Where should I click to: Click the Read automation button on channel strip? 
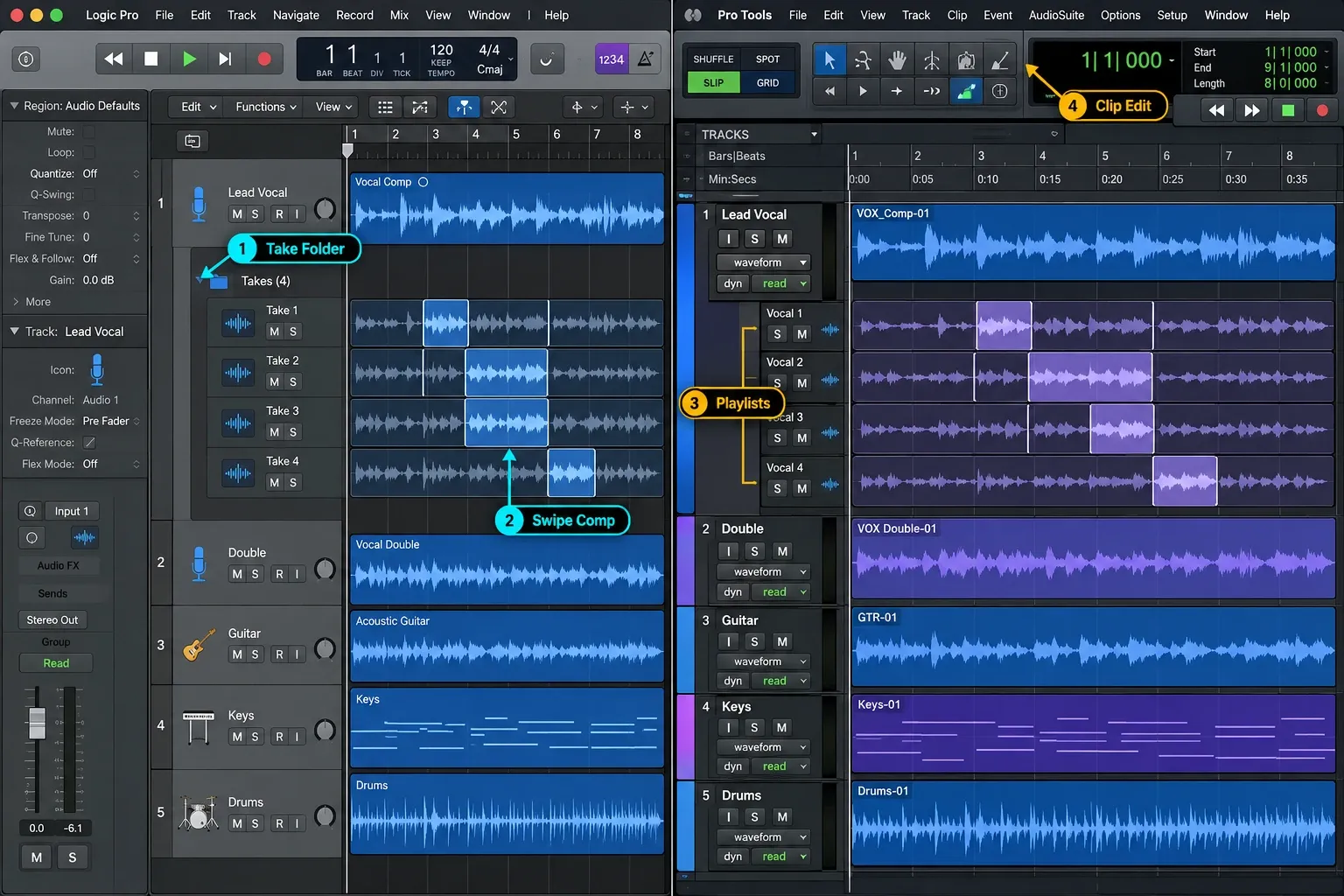(56, 663)
